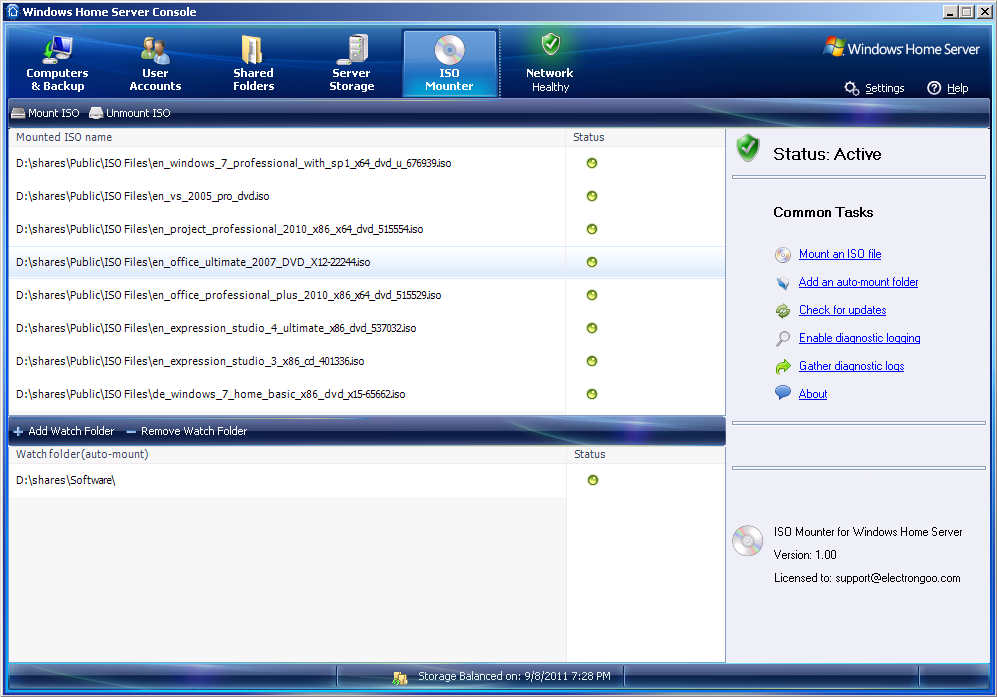
Task: Select the de_windows_7_home_basic ISO row
Action: pos(366,394)
